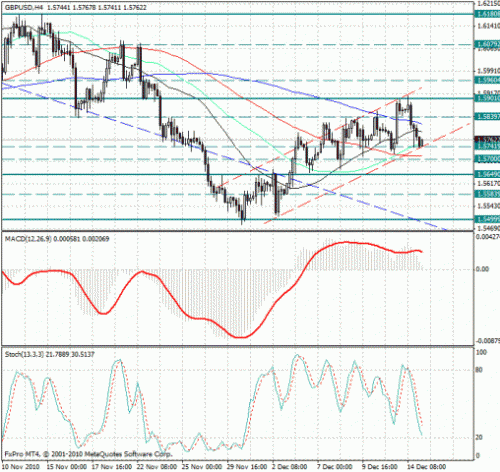
Task: Click the 1.5499 bottom level tag
Action: pyautogui.click(x=487, y=219)
